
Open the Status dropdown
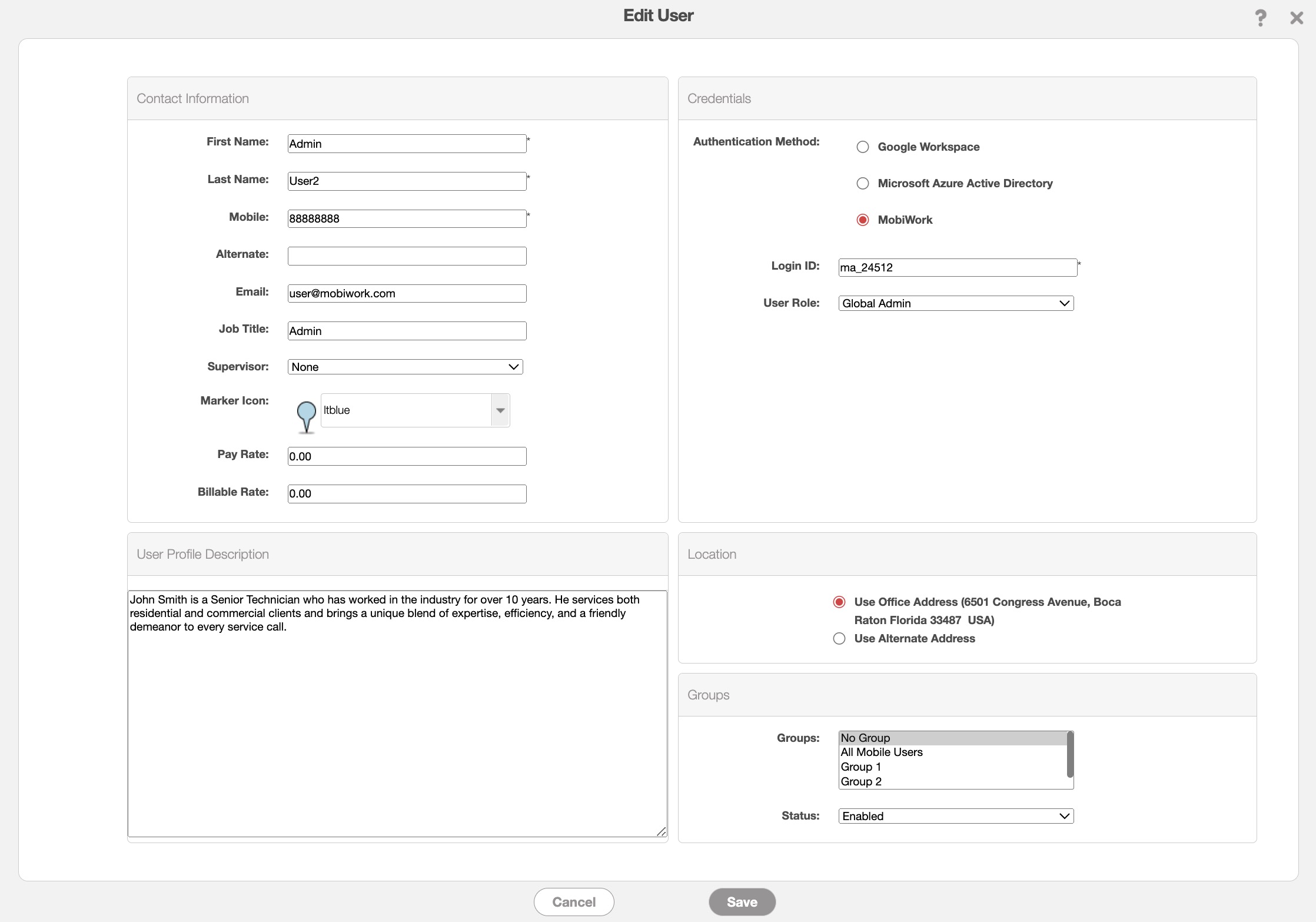point(956,817)
